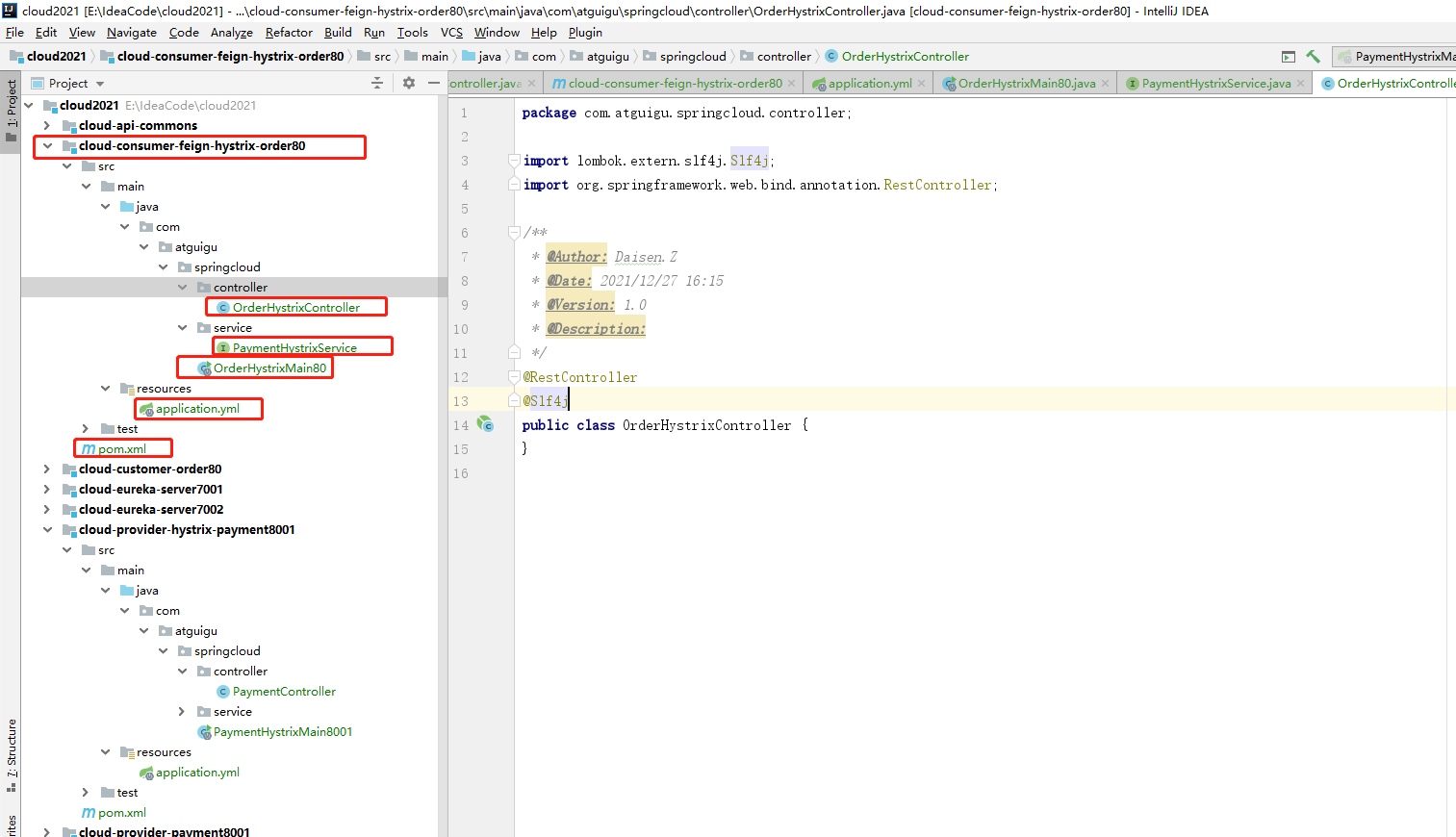Screen dimensions: 1456x837
Task: Click the Build project hammer icon
Action: 1313,57
